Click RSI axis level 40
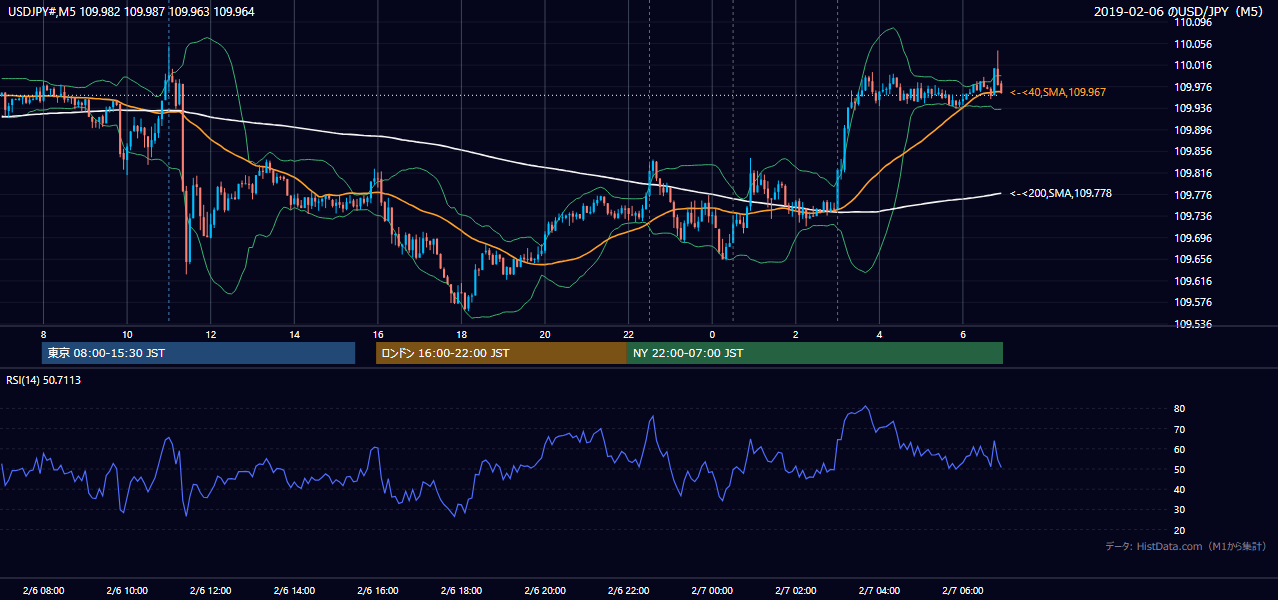Image resolution: width=1278 pixels, height=600 pixels. pyautogui.click(x=1179, y=490)
